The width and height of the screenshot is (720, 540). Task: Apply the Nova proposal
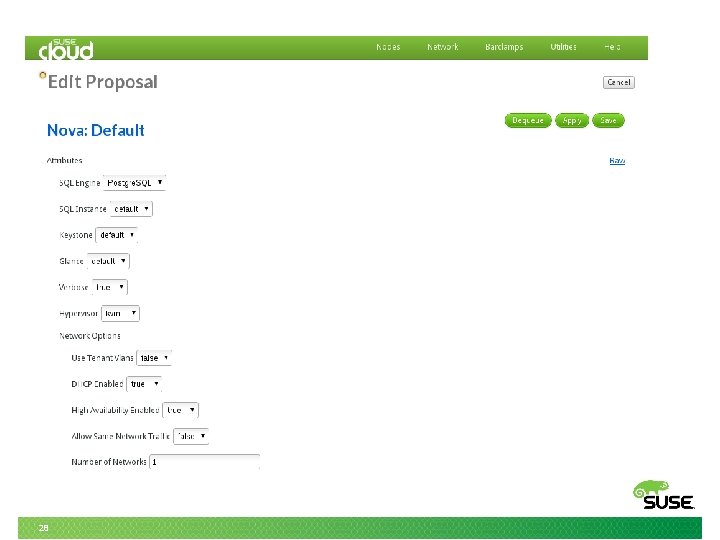572,120
